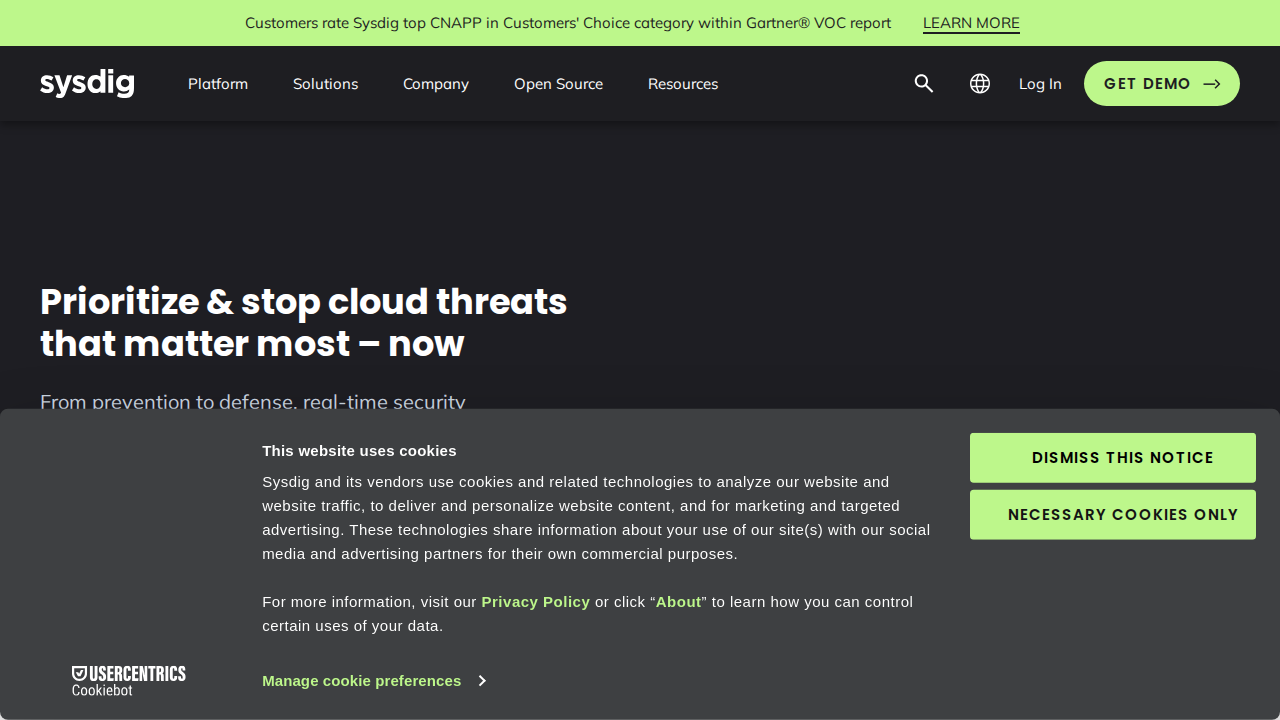Viewport: 1280px width, 720px height.
Task: Open the Privacy Policy link
Action: [x=536, y=602]
